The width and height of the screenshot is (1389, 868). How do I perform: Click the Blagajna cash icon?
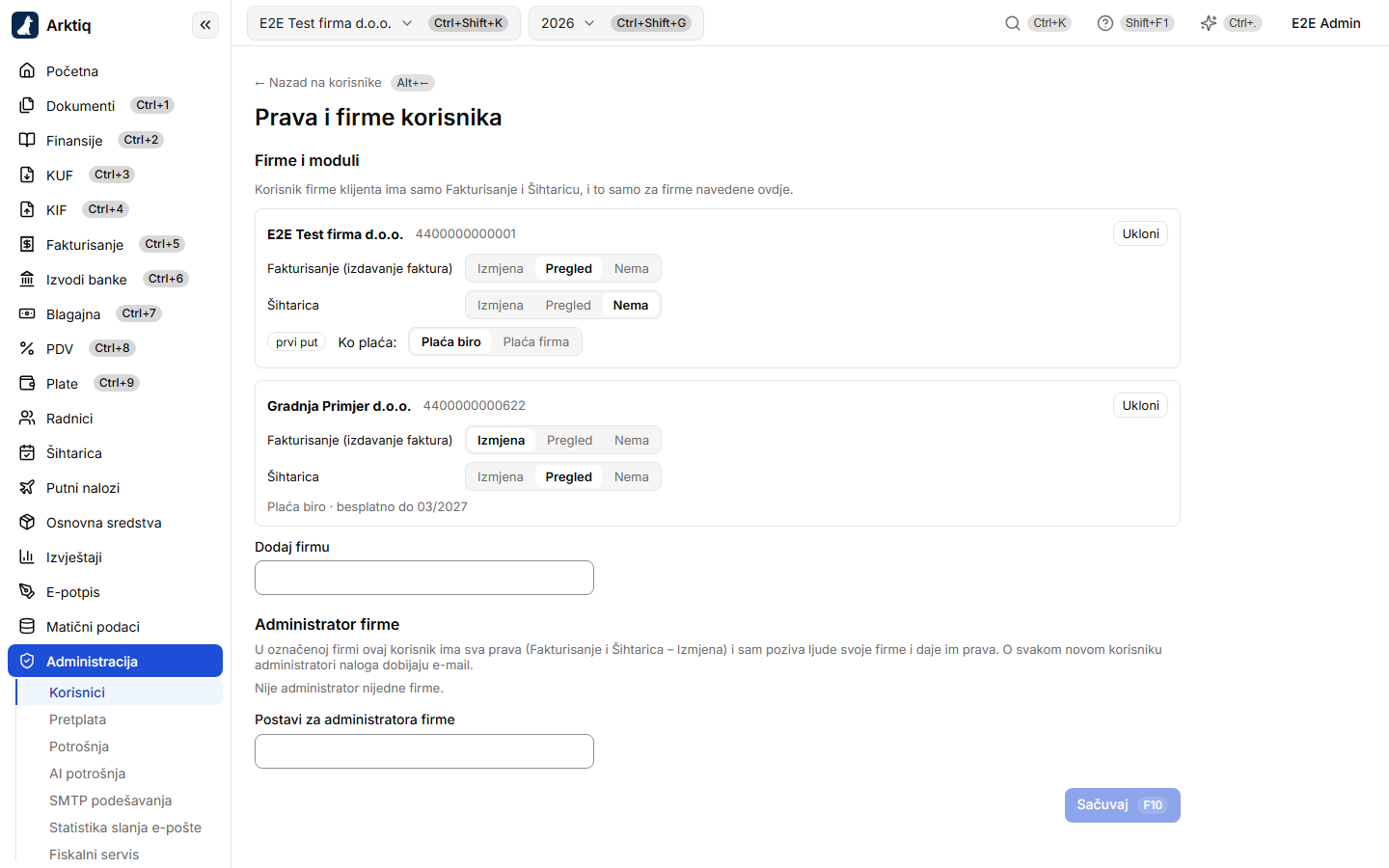27,313
